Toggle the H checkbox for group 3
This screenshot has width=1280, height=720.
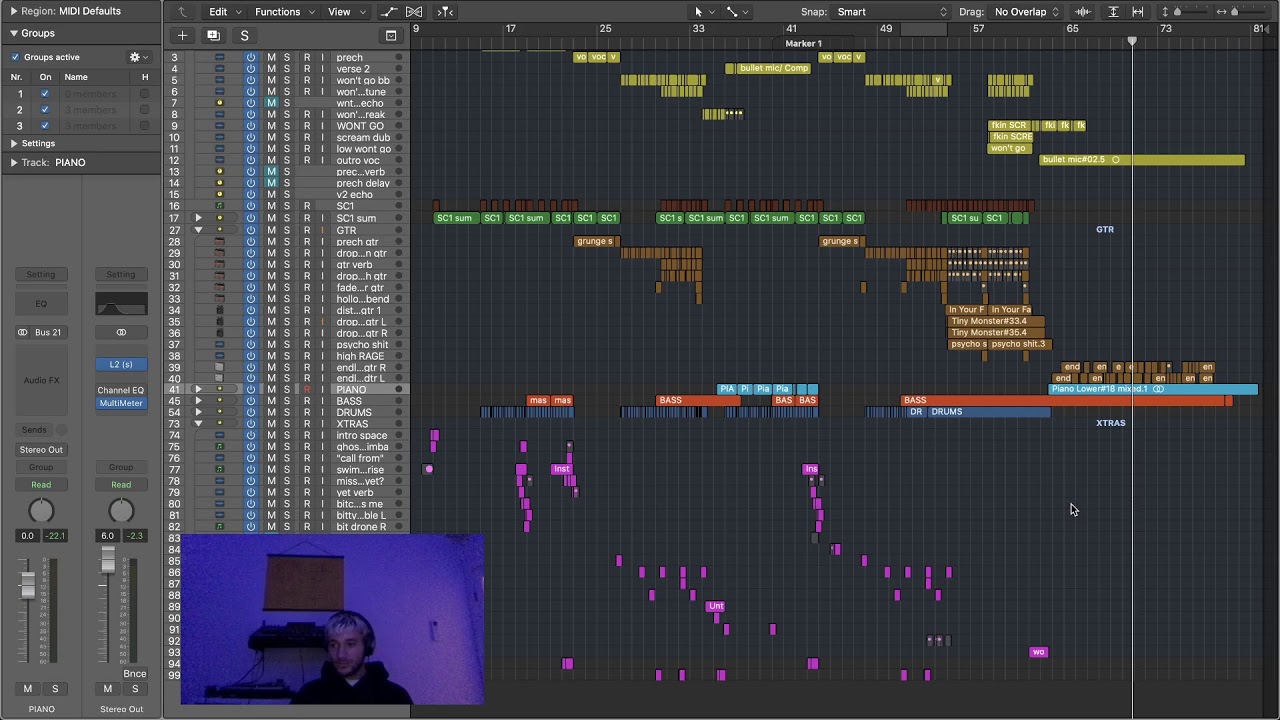coord(145,126)
